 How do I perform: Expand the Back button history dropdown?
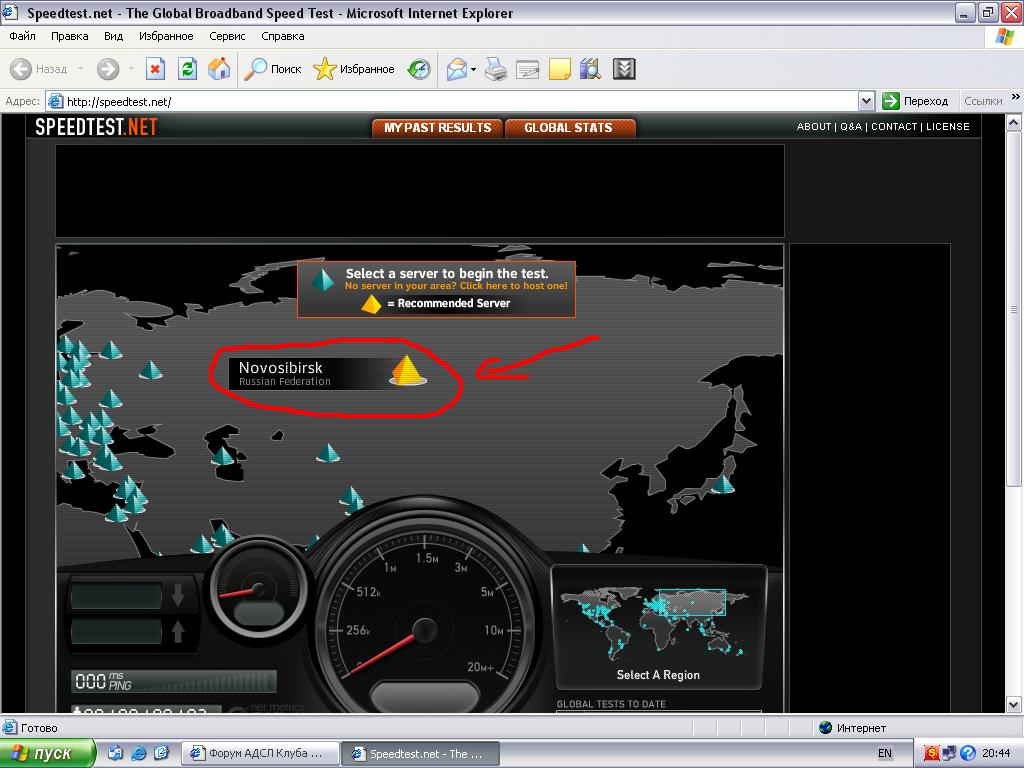tap(80, 69)
